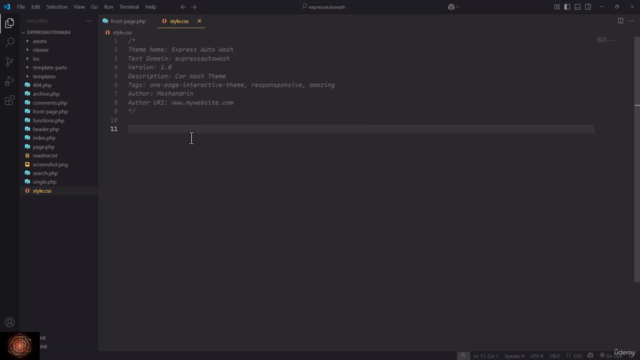Open screenshot.png in explorer
The height and width of the screenshot is (360, 640).
tap(50, 164)
